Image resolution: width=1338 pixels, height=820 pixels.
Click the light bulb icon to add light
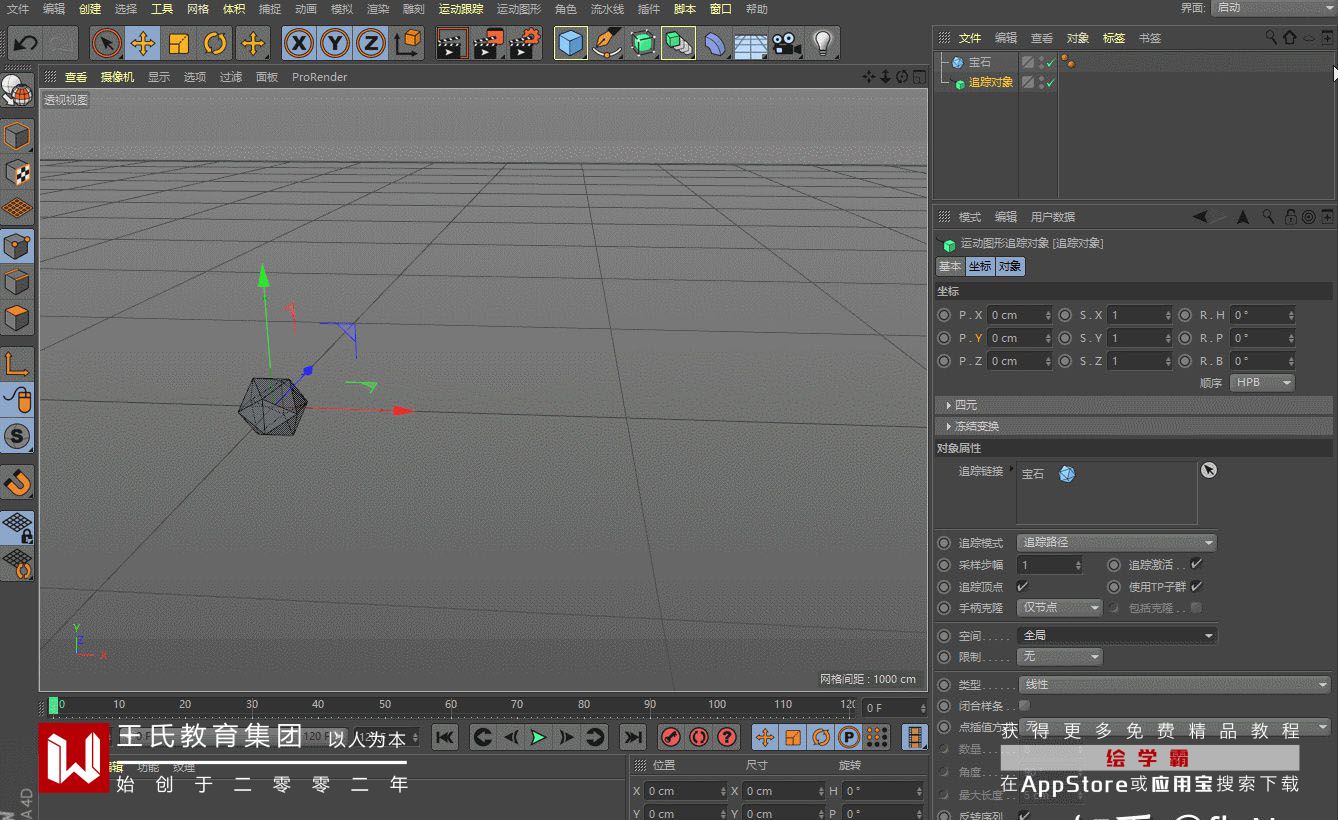click(822, 44)
